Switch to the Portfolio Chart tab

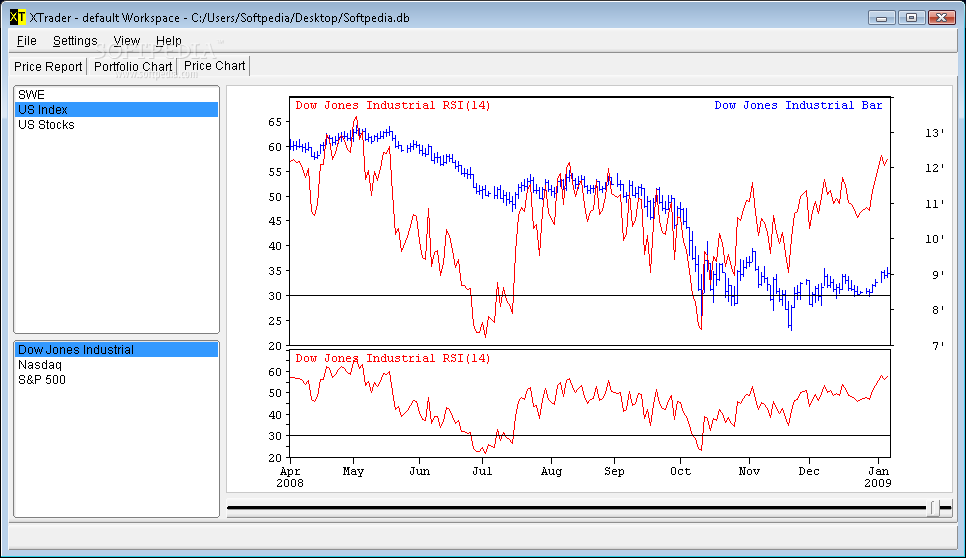point(133,67)
